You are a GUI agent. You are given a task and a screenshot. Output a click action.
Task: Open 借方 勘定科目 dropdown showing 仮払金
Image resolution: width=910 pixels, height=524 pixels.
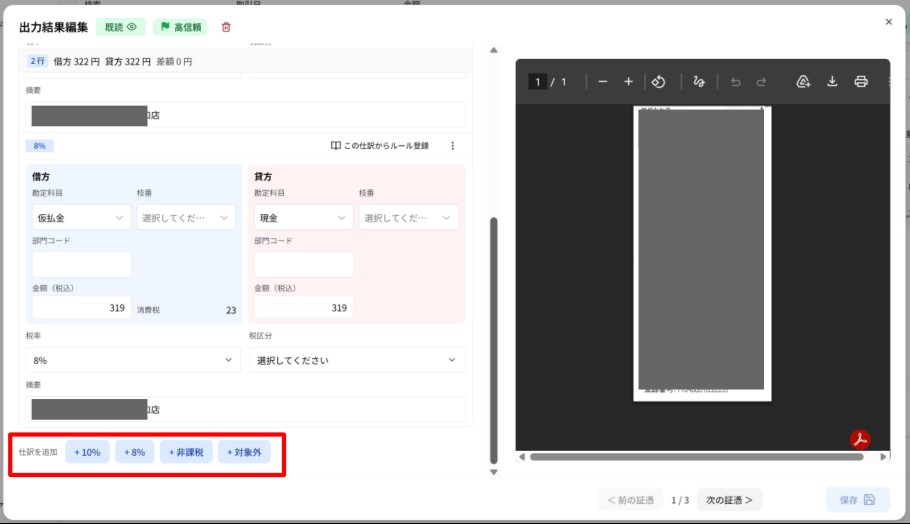pyautogui.click(x=81, y=218)
